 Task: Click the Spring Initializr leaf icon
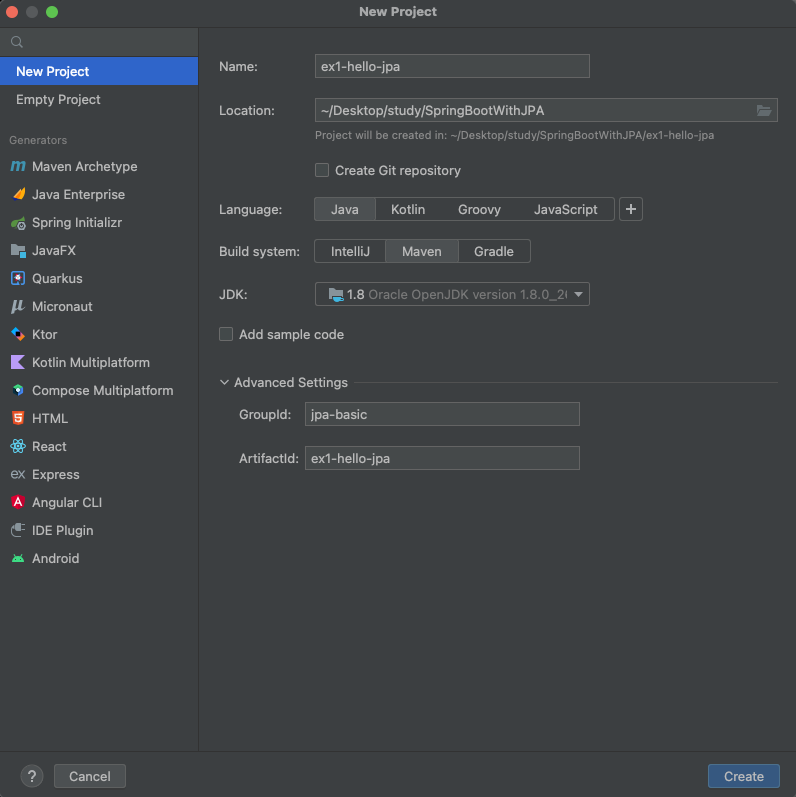(18, 223)
